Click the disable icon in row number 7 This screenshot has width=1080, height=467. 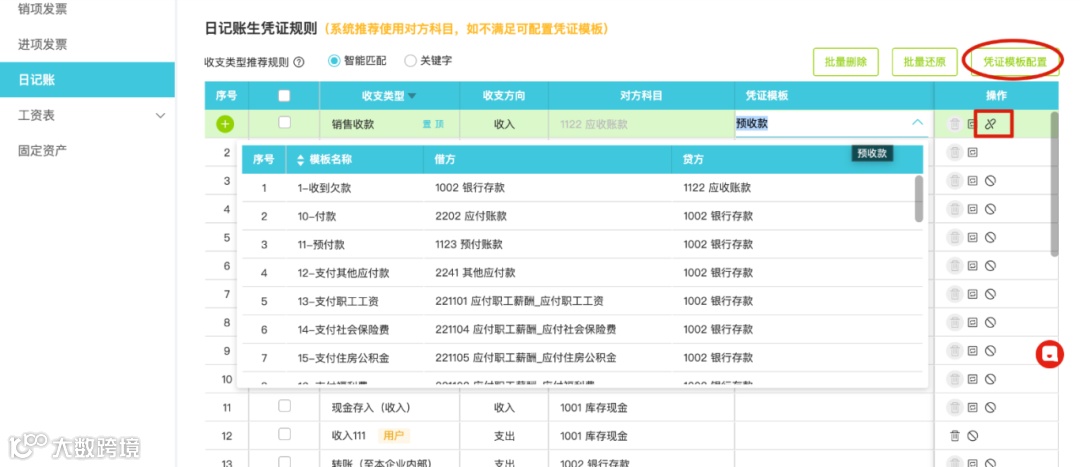click(990, 294)
